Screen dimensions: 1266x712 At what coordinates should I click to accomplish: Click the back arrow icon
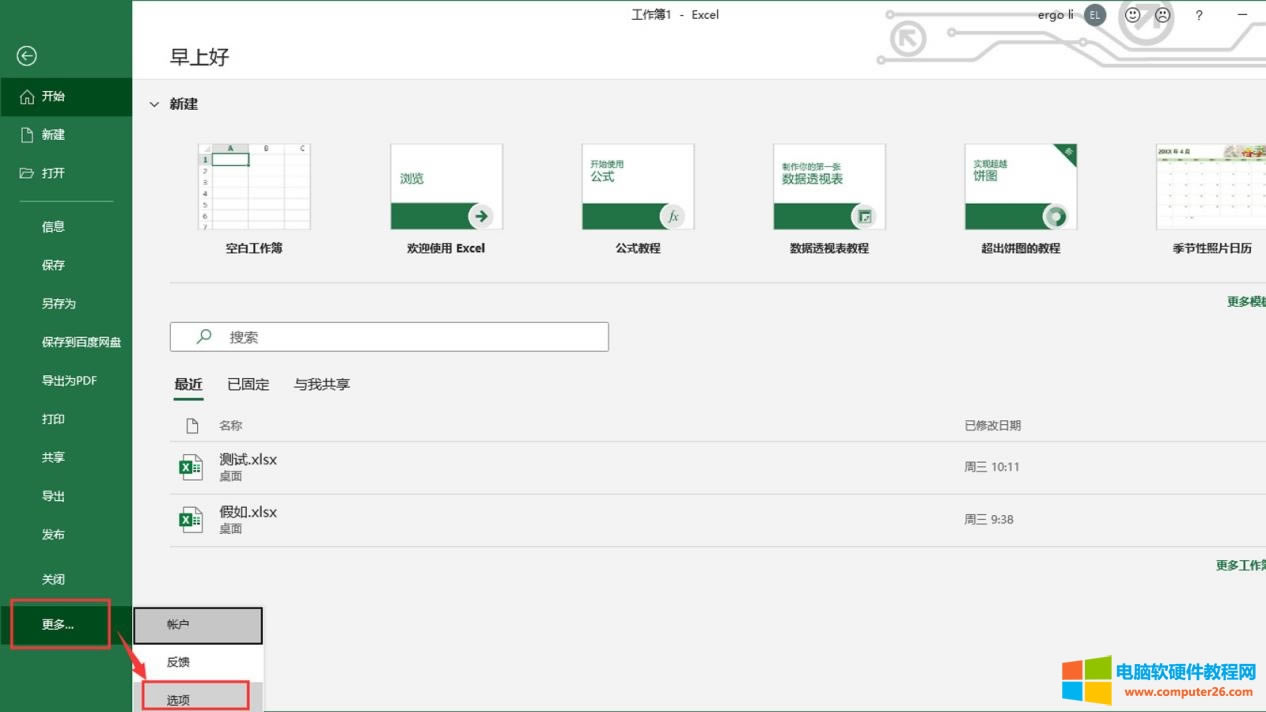[27, 56]
